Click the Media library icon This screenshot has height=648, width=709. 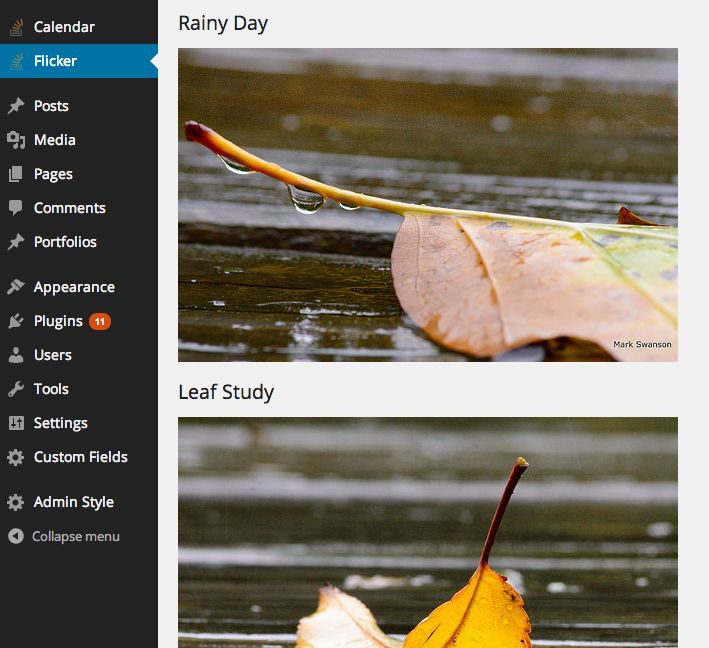[16, 140]
